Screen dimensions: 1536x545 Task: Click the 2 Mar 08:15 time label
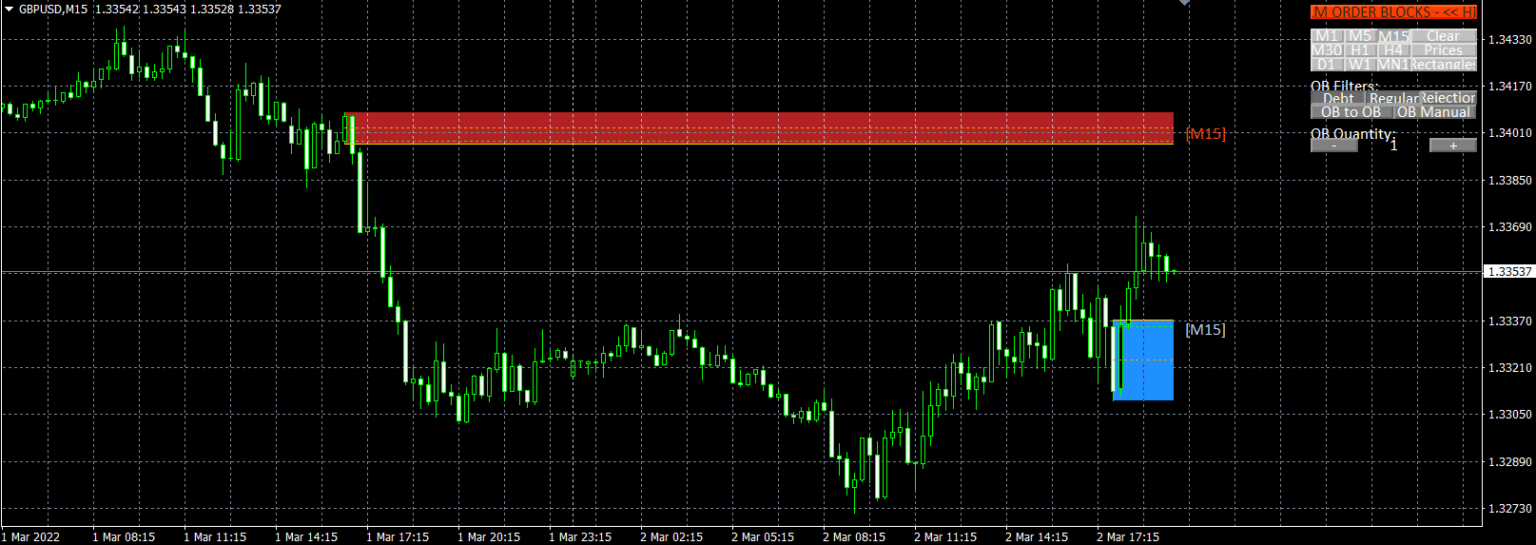pyautogui.click(x=853, y=537)
